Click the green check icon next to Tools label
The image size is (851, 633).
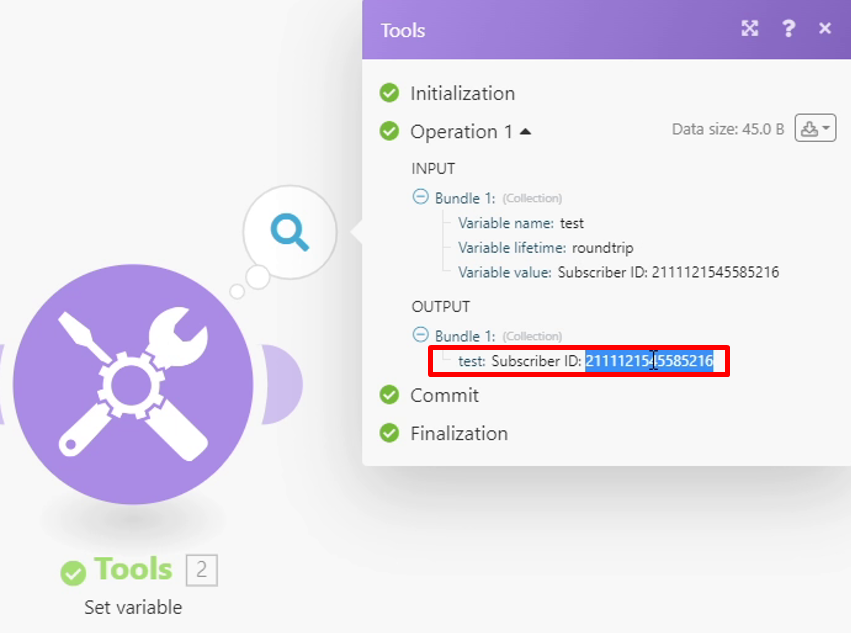[x=73, y=570]
